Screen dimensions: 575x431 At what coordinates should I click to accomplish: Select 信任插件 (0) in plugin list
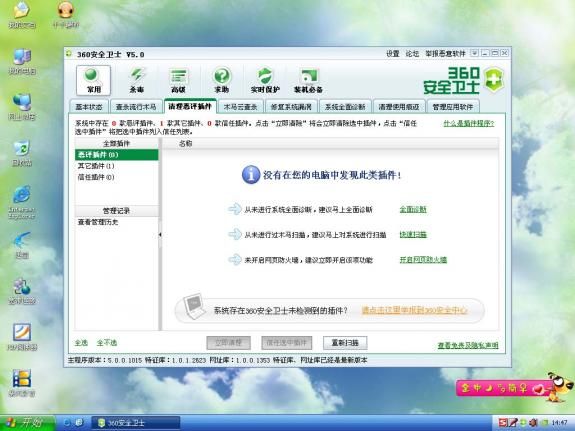[x=117, y=177]
